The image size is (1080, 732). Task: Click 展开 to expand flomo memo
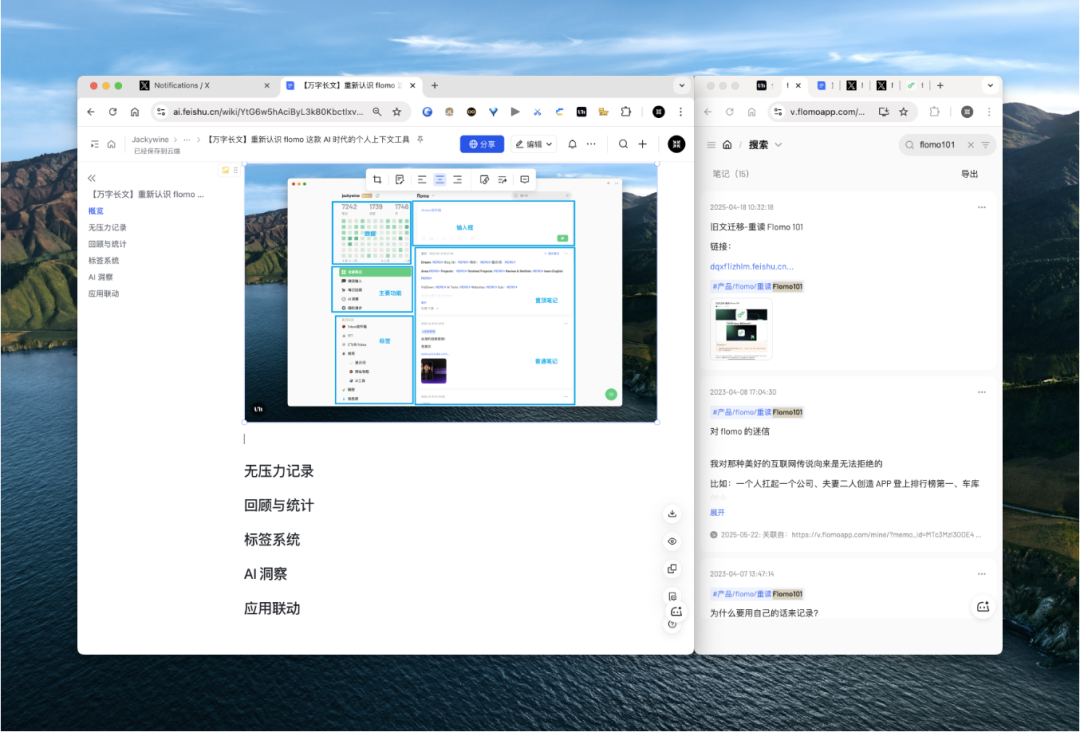(x=717, y=512)
